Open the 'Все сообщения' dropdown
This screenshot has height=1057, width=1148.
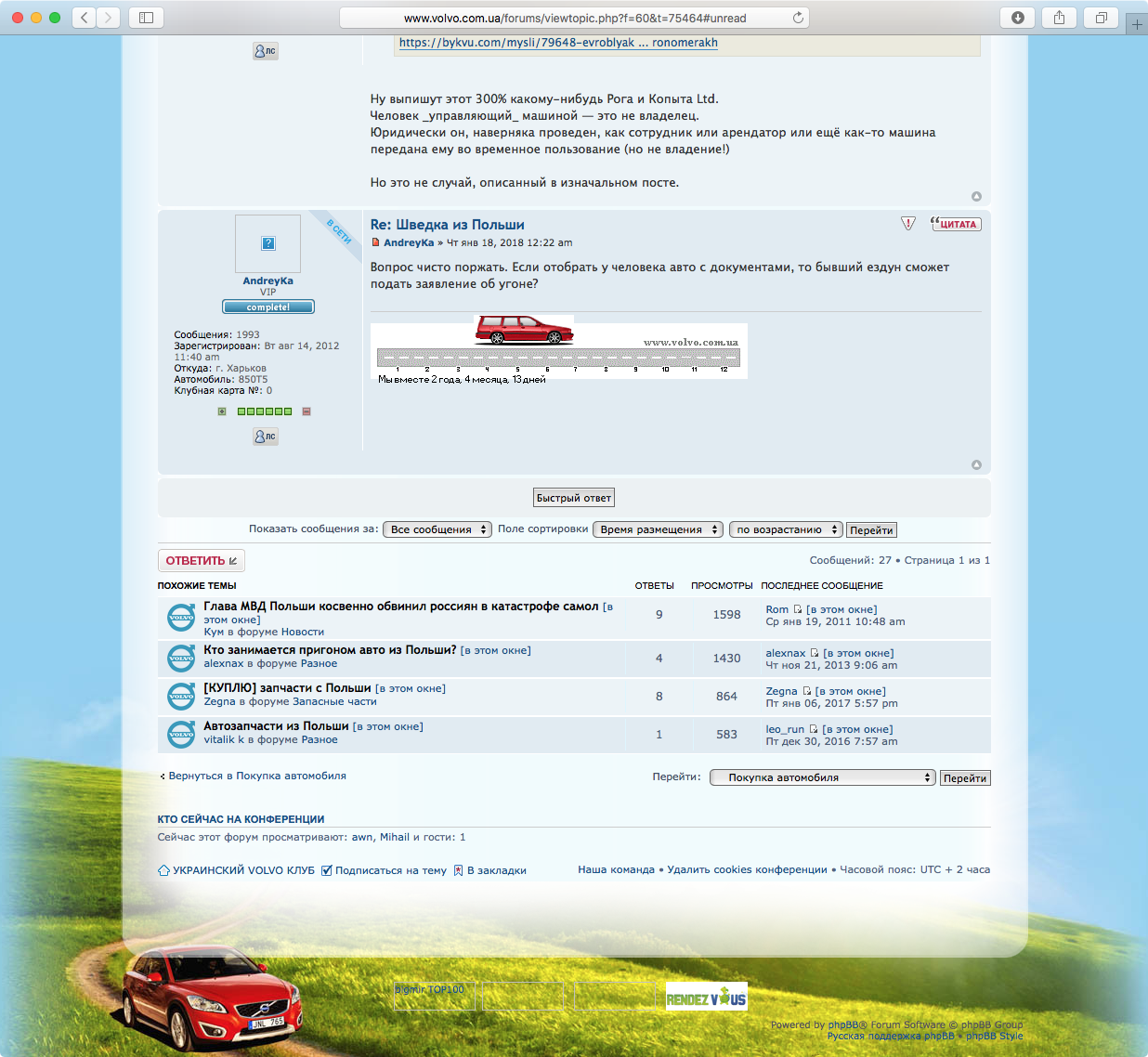click(437, 529)
